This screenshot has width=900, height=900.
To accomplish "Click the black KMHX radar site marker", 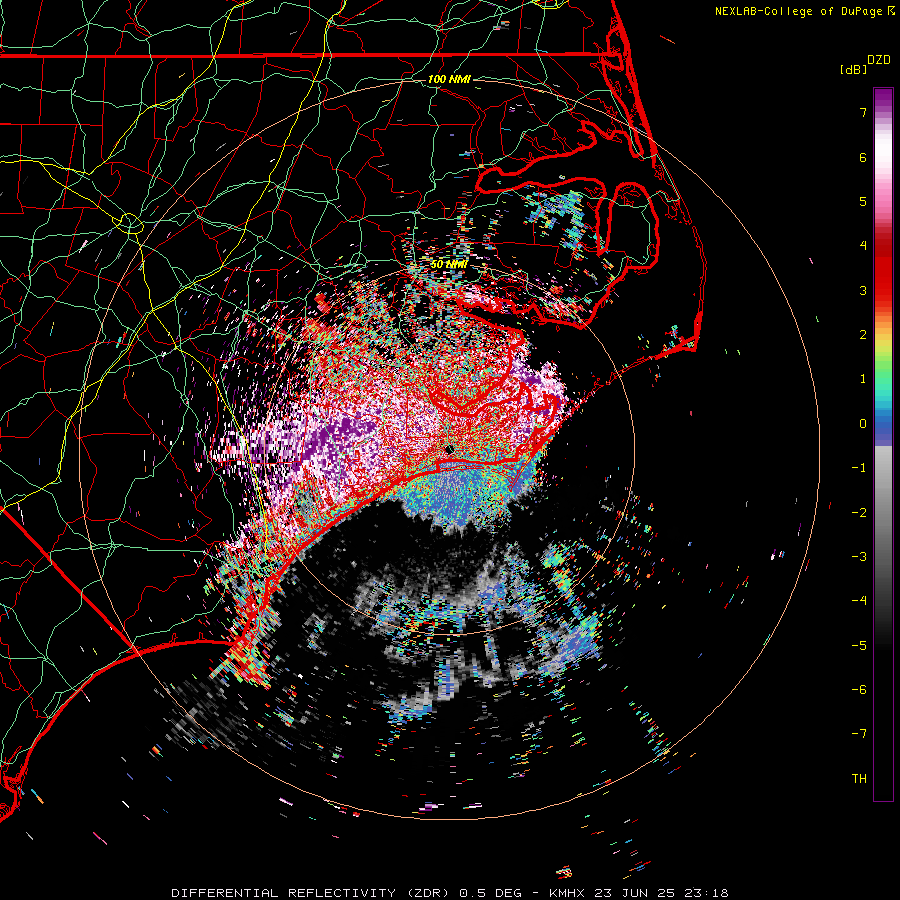I will click(450, 449).
